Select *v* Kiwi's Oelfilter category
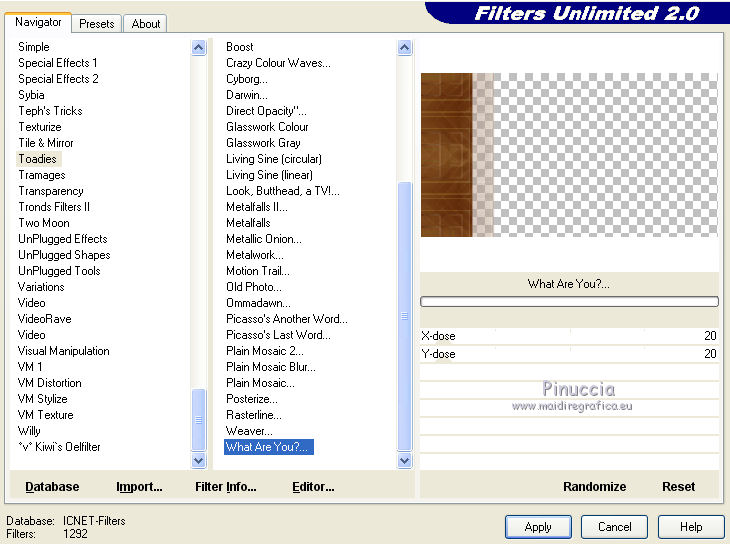Screen dimensions: 730x544 [x=59, y=447]
